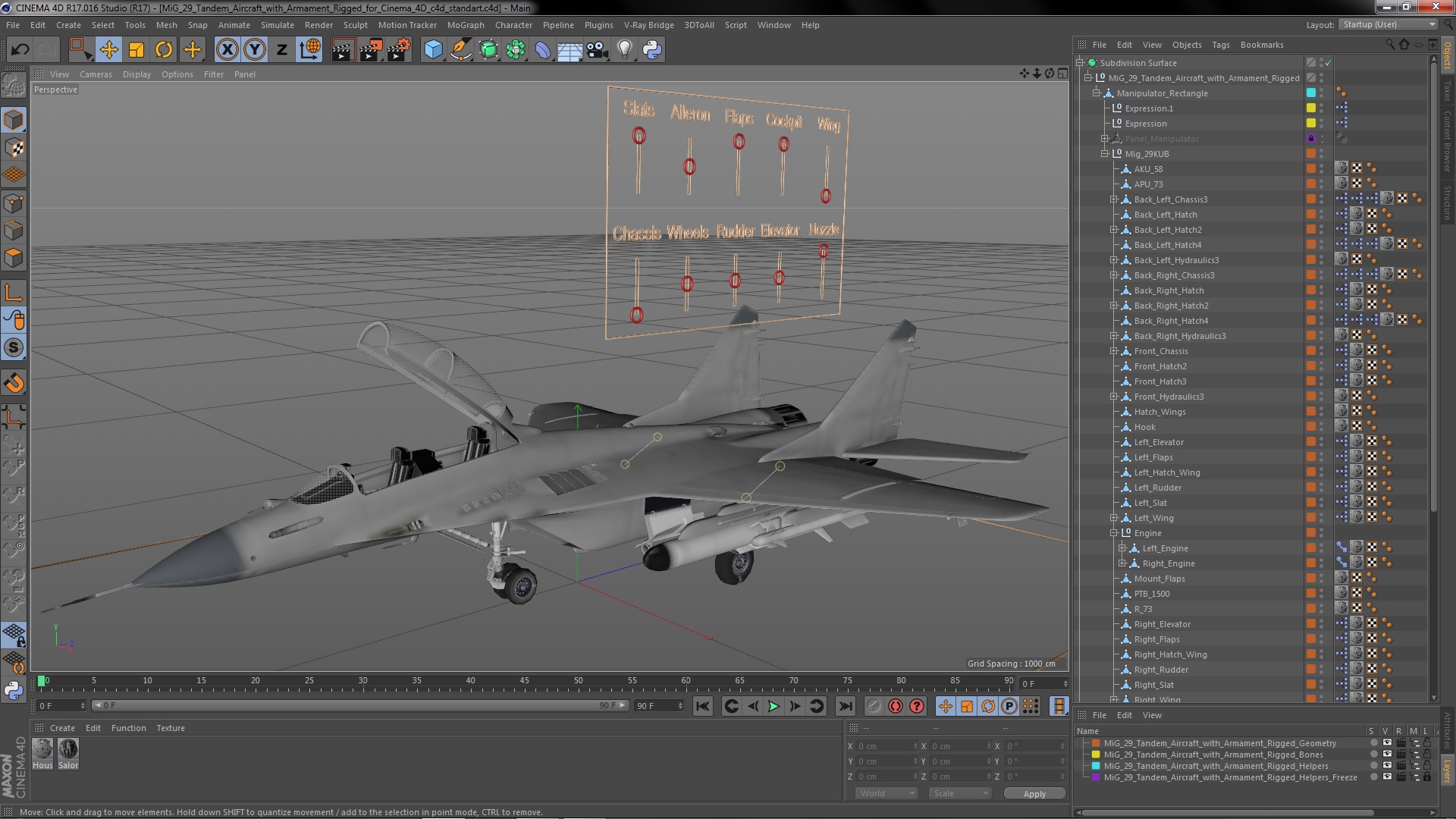The height and width of the screenshot is (819, 1456).
Task: Open the Scale mode dropdown
Action: tap(959, 793)
